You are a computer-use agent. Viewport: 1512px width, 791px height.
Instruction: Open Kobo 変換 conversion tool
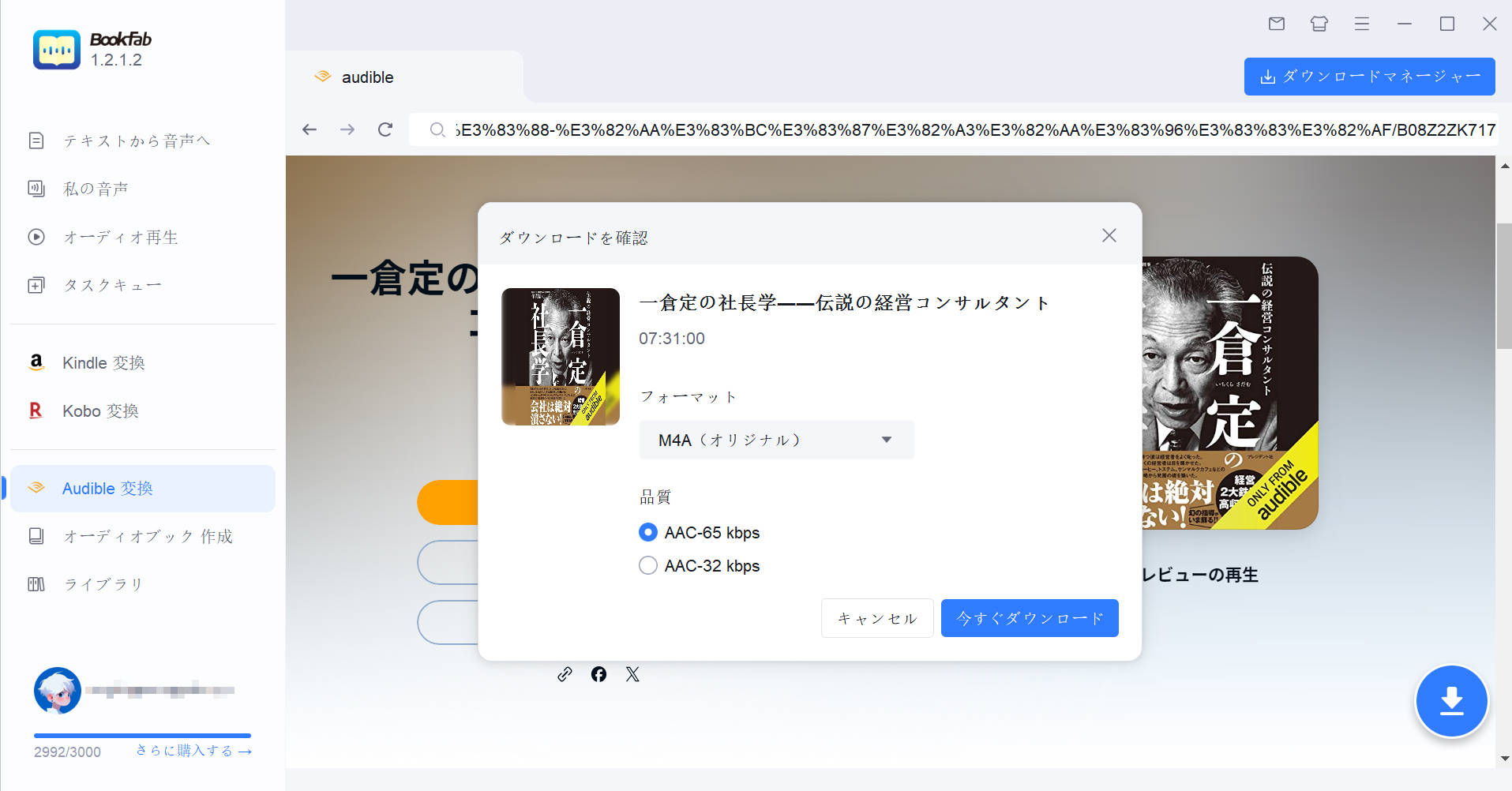click(x=99, y=410)
